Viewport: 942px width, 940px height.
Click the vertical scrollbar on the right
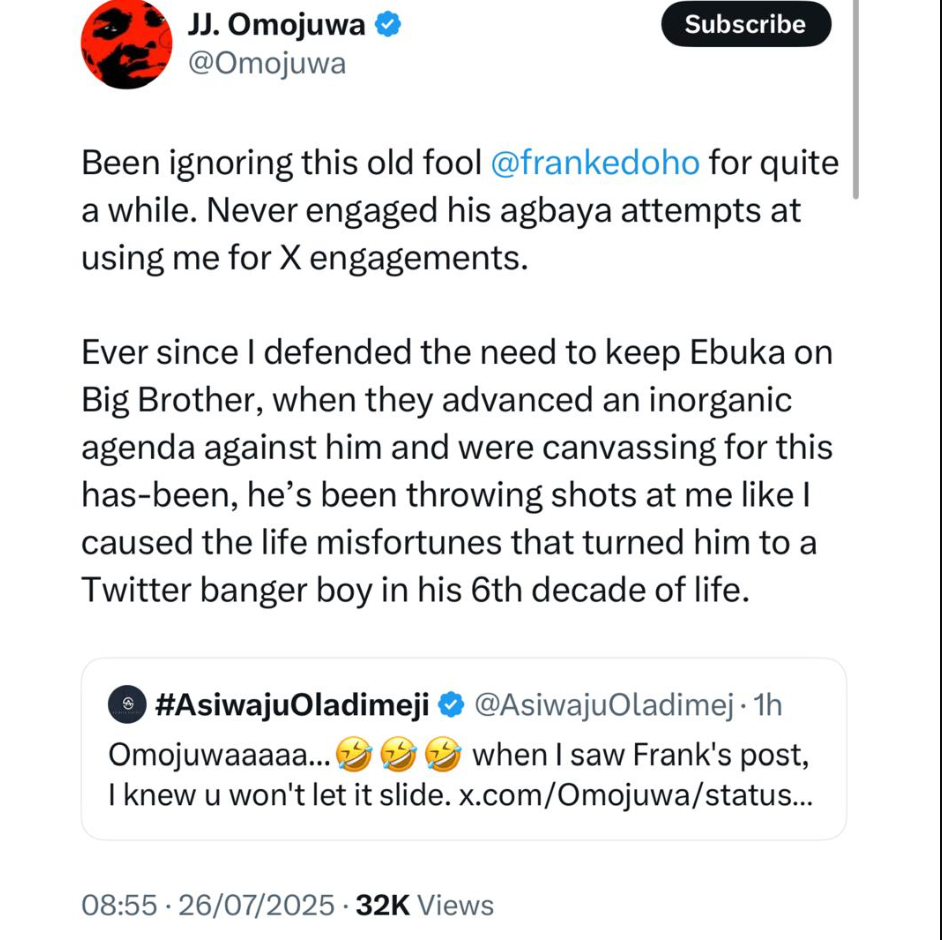(856, 98)
